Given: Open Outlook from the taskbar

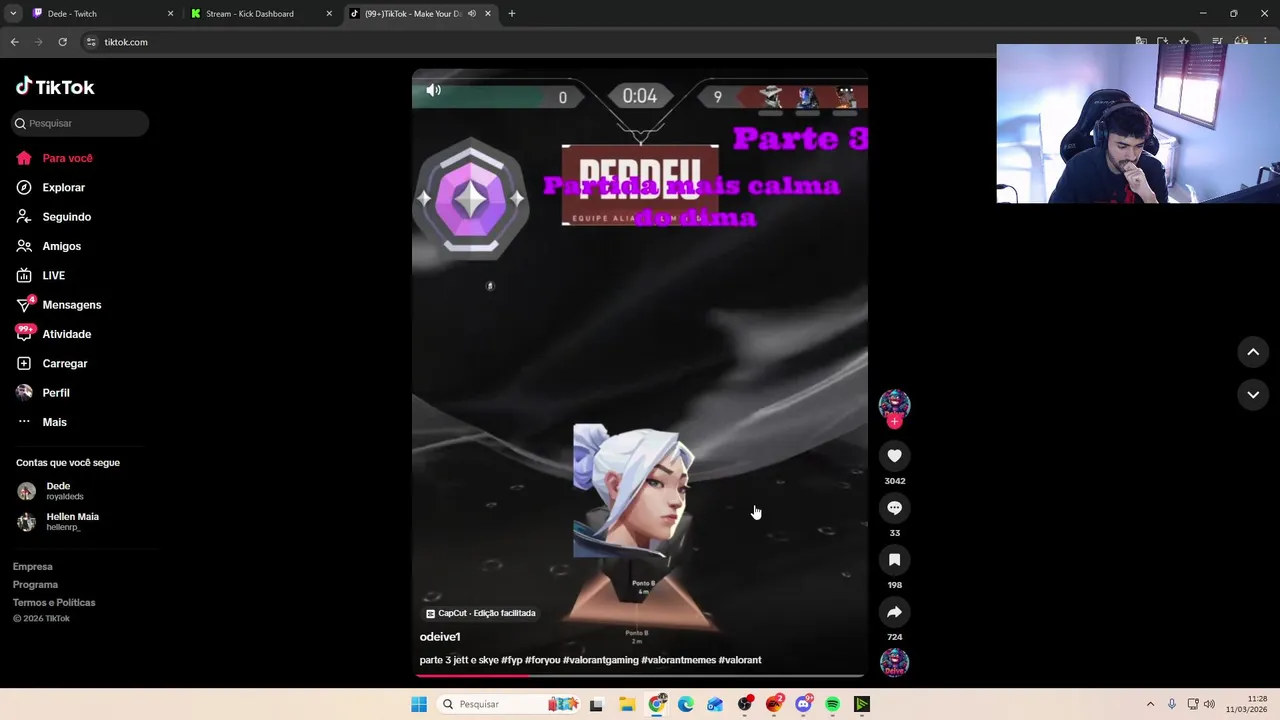Looking at the screenshot, I should [x=715, y=704].
